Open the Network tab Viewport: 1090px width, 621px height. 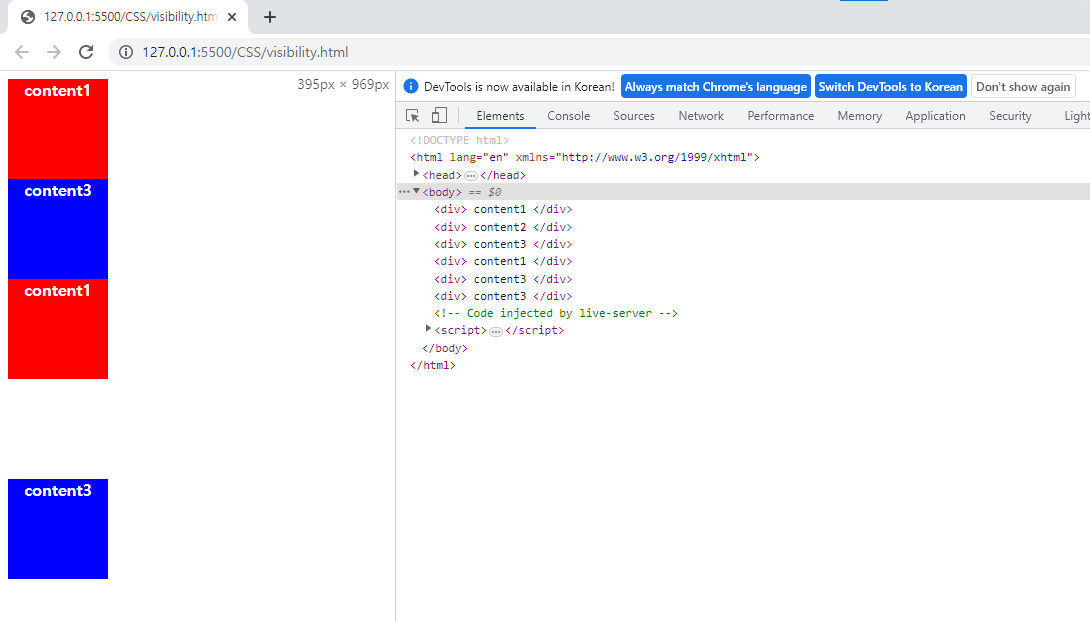click(x=701, y=116)
